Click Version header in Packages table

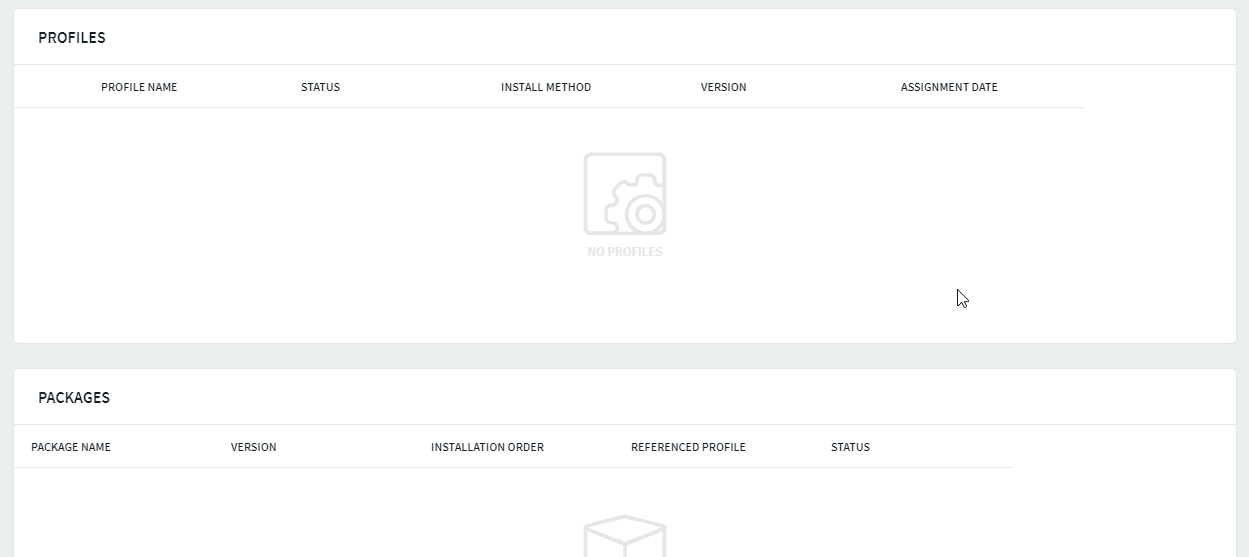click(x=253, y=447)
